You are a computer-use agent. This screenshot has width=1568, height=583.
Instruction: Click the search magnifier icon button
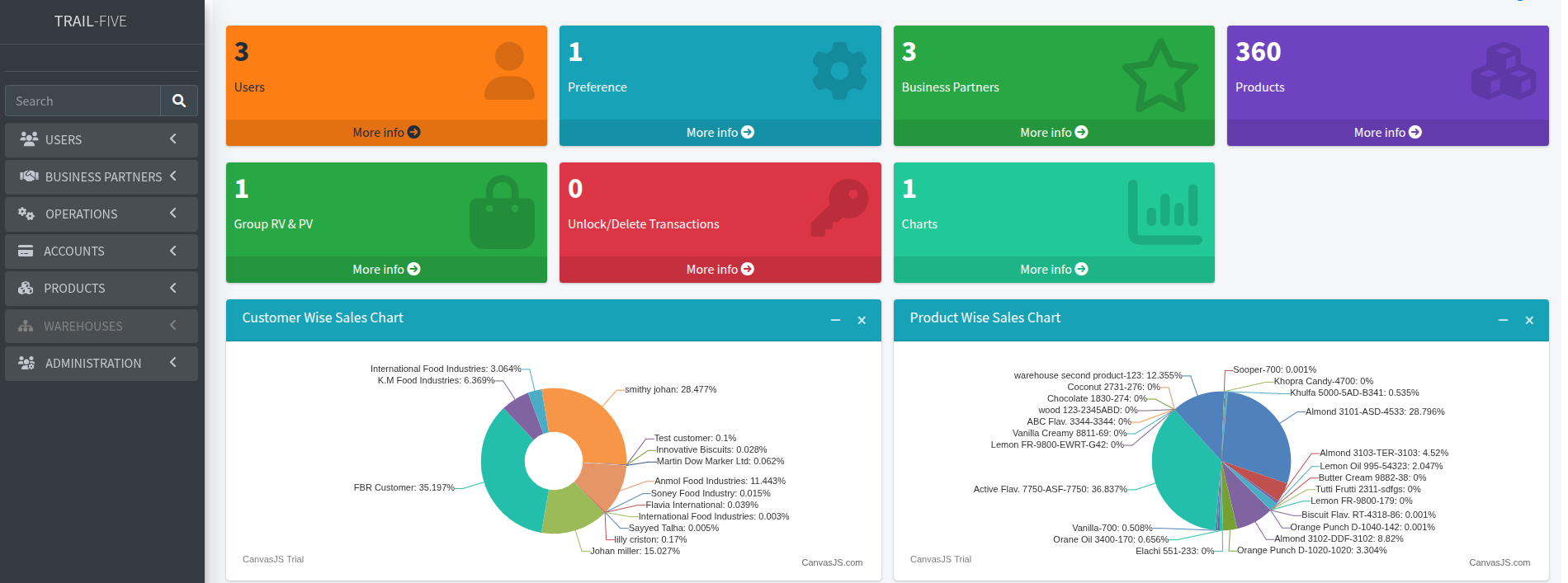click(179, 101)
